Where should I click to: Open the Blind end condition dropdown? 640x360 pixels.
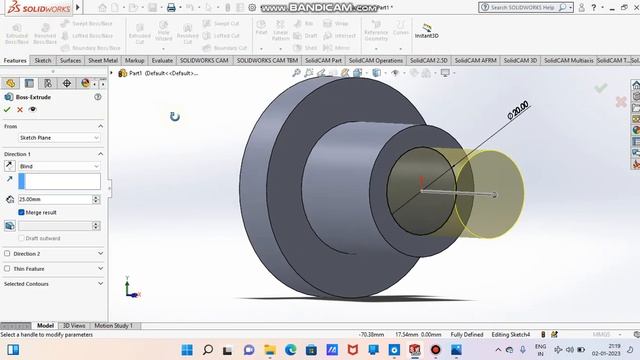pyautogui.click(x=59, y=166)
